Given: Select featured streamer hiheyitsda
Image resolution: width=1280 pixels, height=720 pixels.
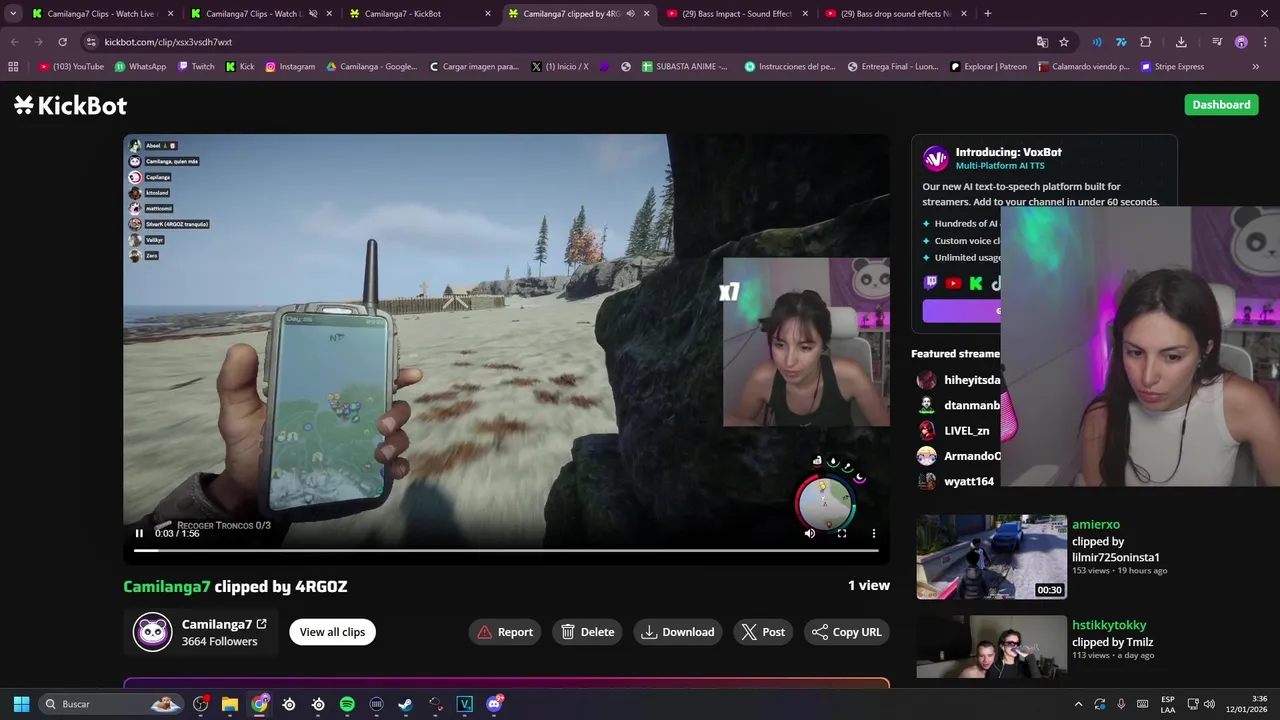Looking at the screenshot, I should (x=958, y=380).
